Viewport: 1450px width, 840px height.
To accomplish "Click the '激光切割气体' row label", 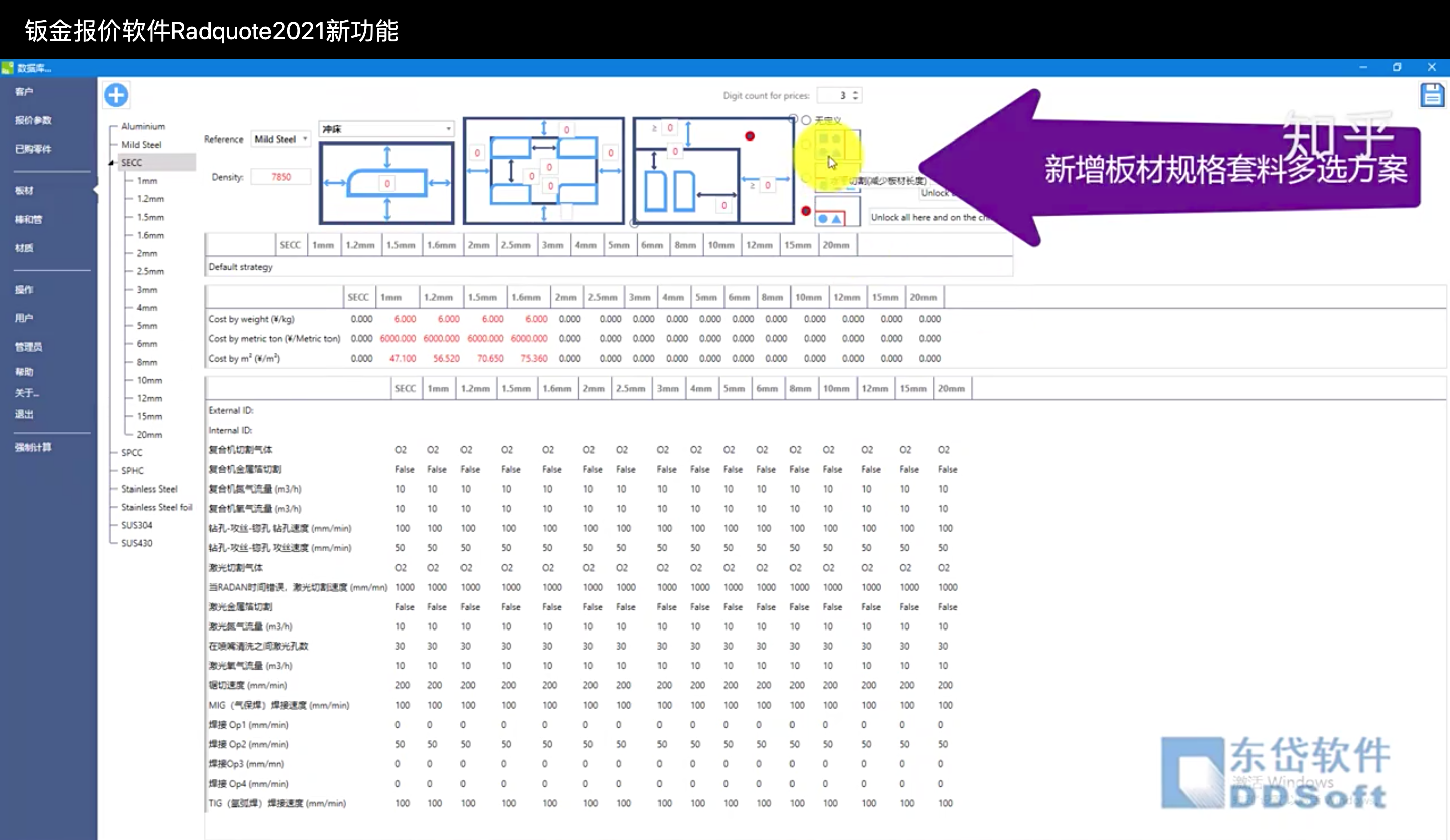I will coord(236,568).
